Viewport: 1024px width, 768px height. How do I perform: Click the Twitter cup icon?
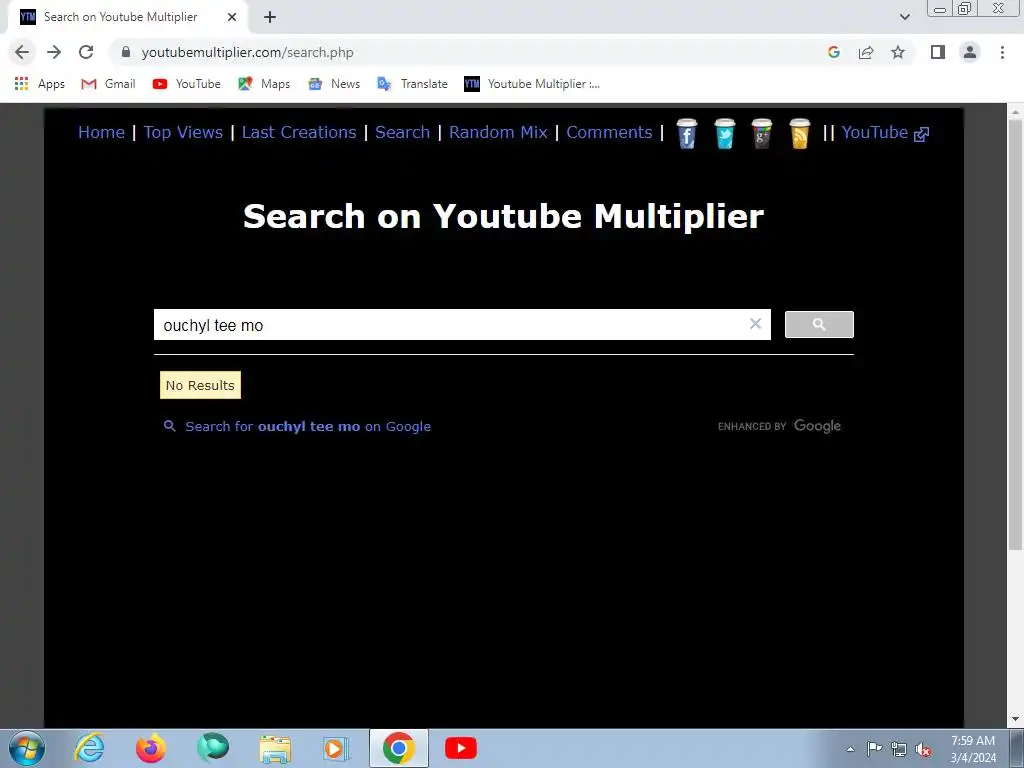(x=724, y=134)
